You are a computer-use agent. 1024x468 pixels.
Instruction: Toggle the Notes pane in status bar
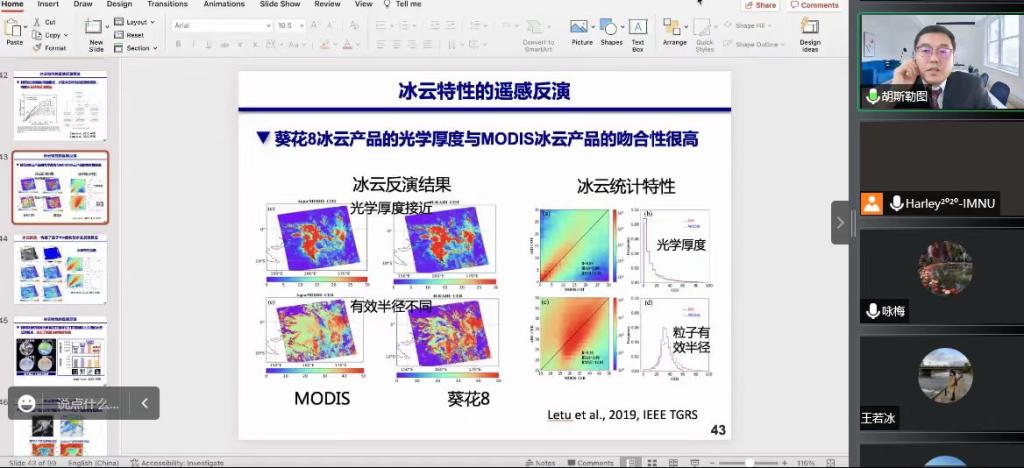coord(540,463)
